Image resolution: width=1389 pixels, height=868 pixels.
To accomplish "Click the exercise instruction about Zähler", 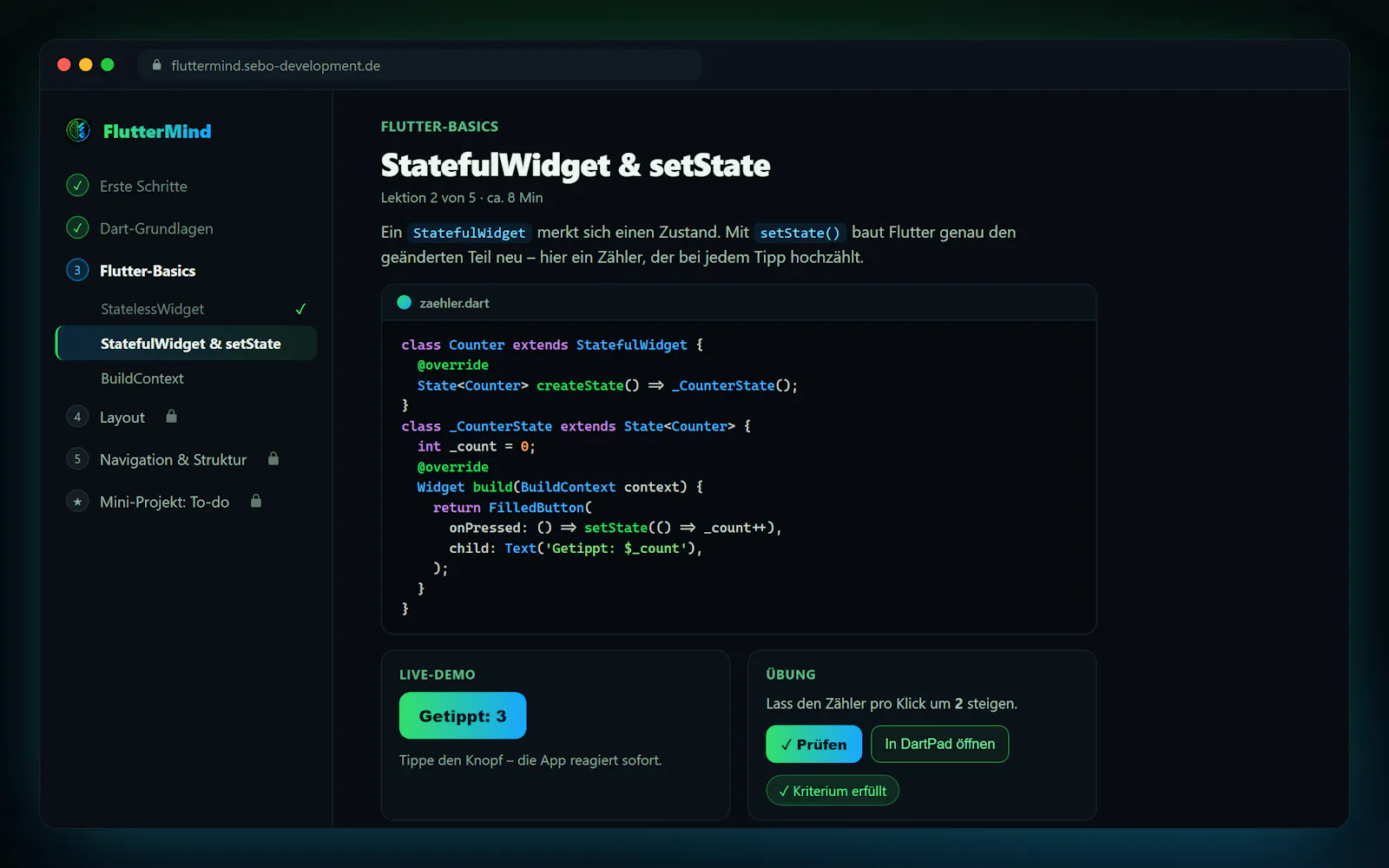I will click(892, 704).
